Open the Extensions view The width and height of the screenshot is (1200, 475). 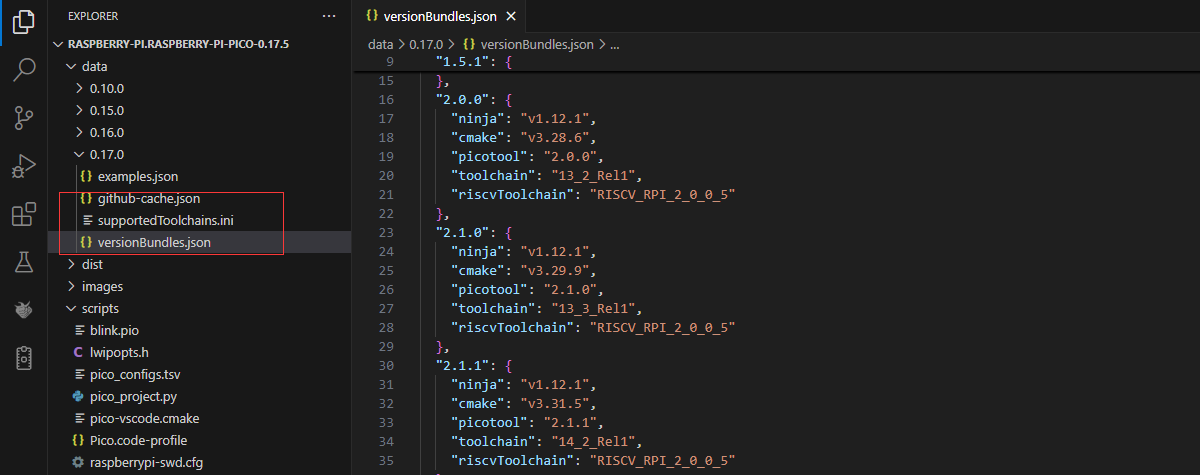[24, 214]
